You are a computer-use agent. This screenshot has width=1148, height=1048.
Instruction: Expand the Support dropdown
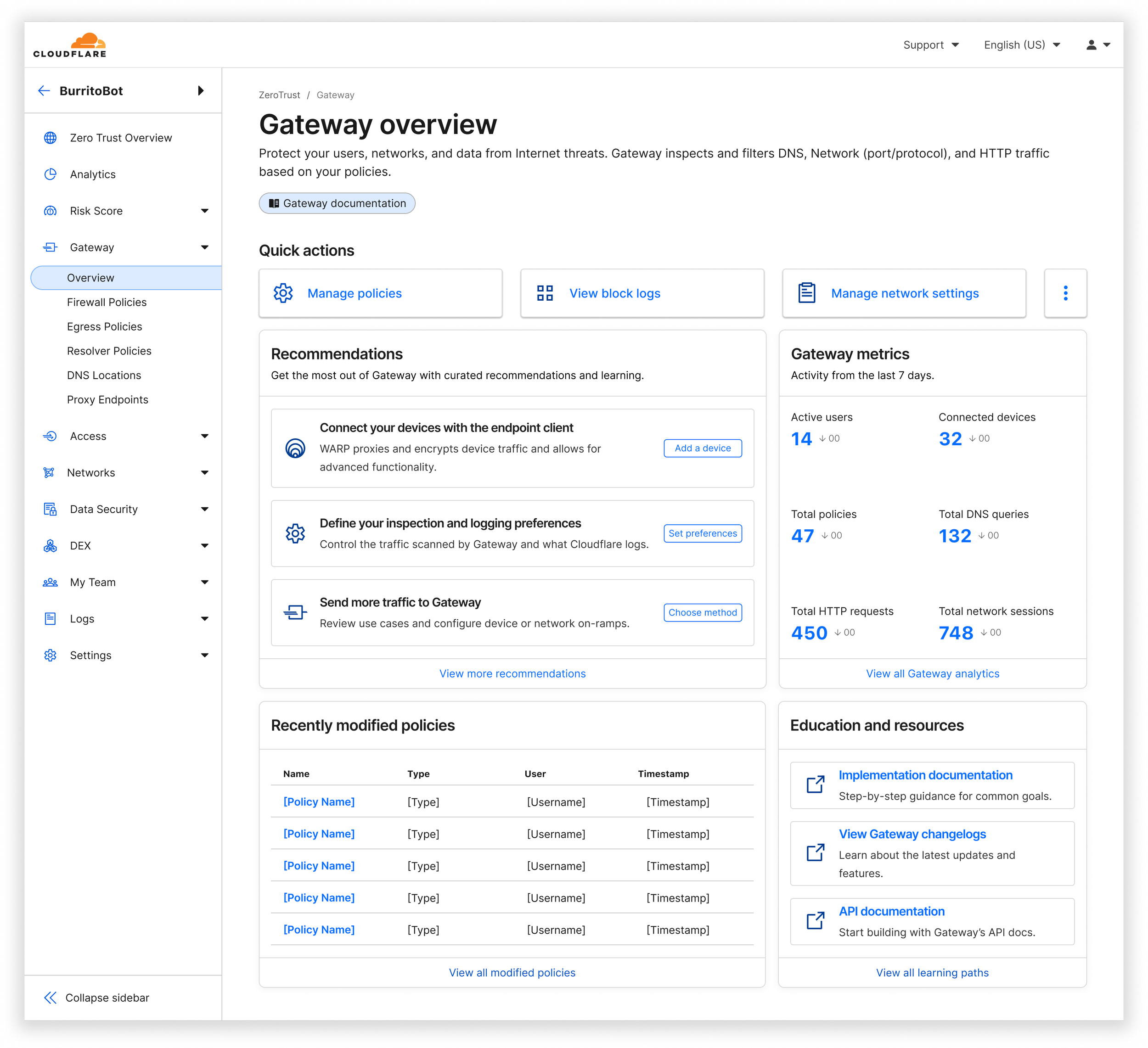[930, 45]
